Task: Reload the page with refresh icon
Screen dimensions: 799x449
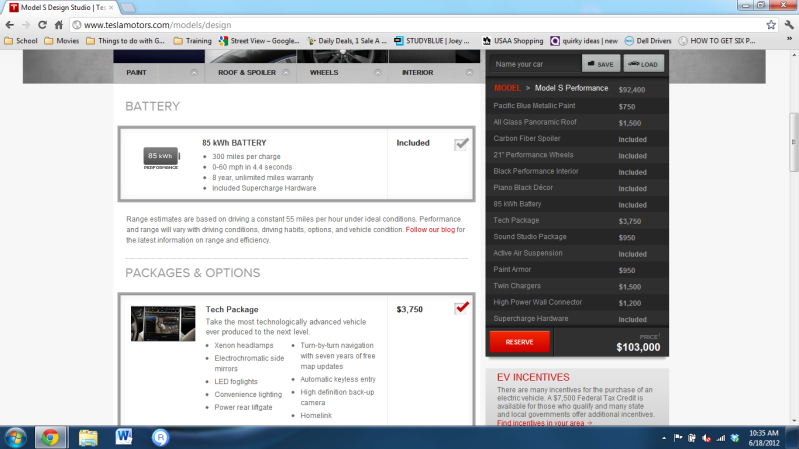Action: tap(42, 24)
